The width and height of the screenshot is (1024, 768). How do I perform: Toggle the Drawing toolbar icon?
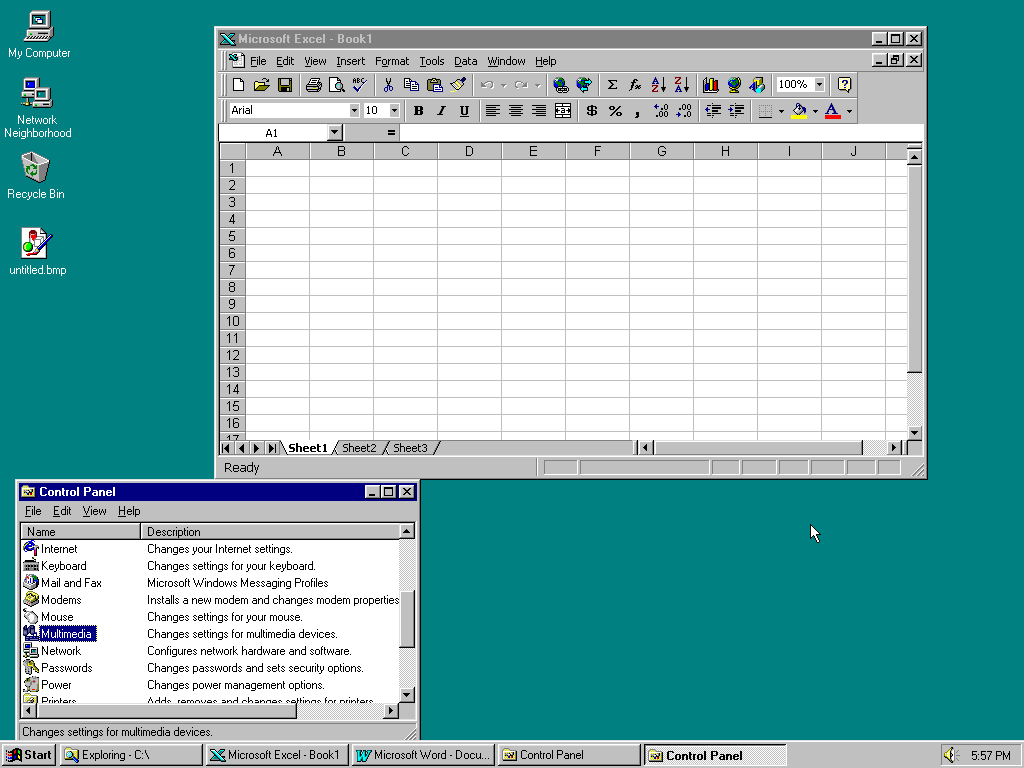(x=757, y=85)
